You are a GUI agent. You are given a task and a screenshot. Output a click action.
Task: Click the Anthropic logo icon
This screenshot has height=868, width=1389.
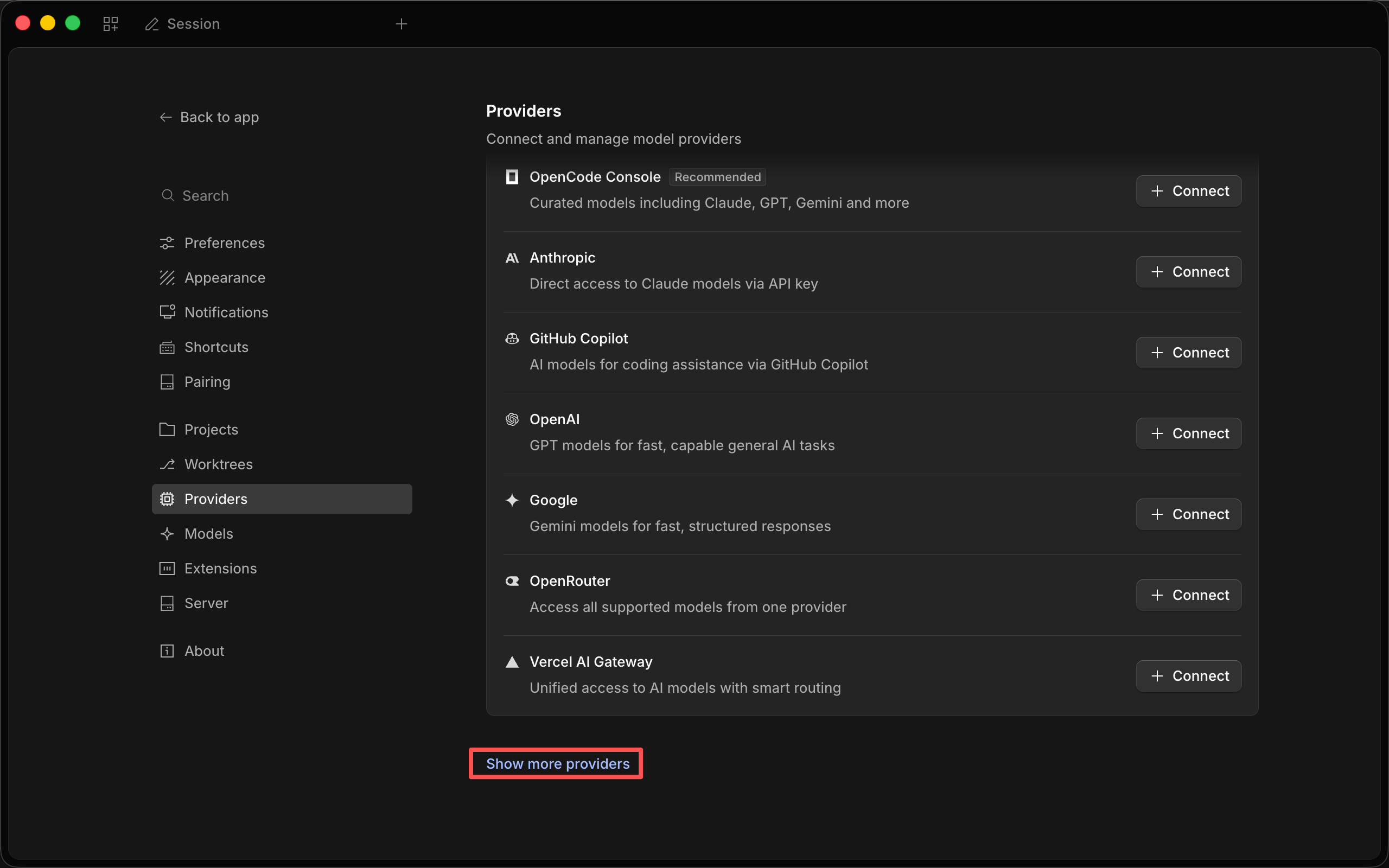512,258
